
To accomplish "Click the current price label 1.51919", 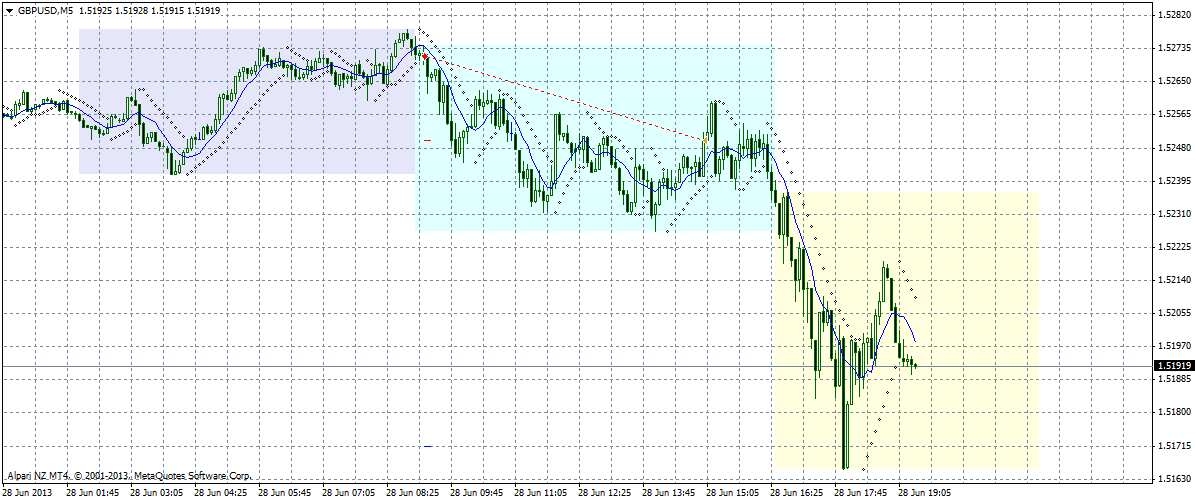I will click(1173, 366).
